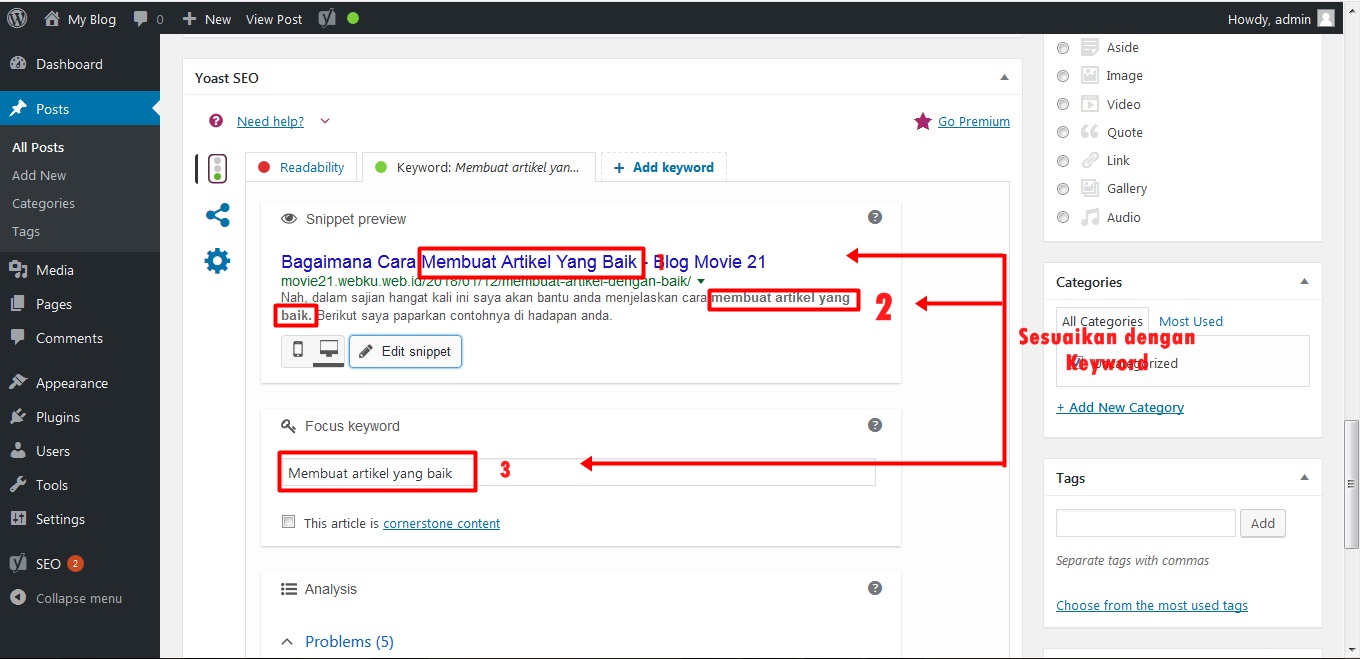Expand the Need help dropdown chevron
Screen dimensions: 1360x659
(324, 121)
